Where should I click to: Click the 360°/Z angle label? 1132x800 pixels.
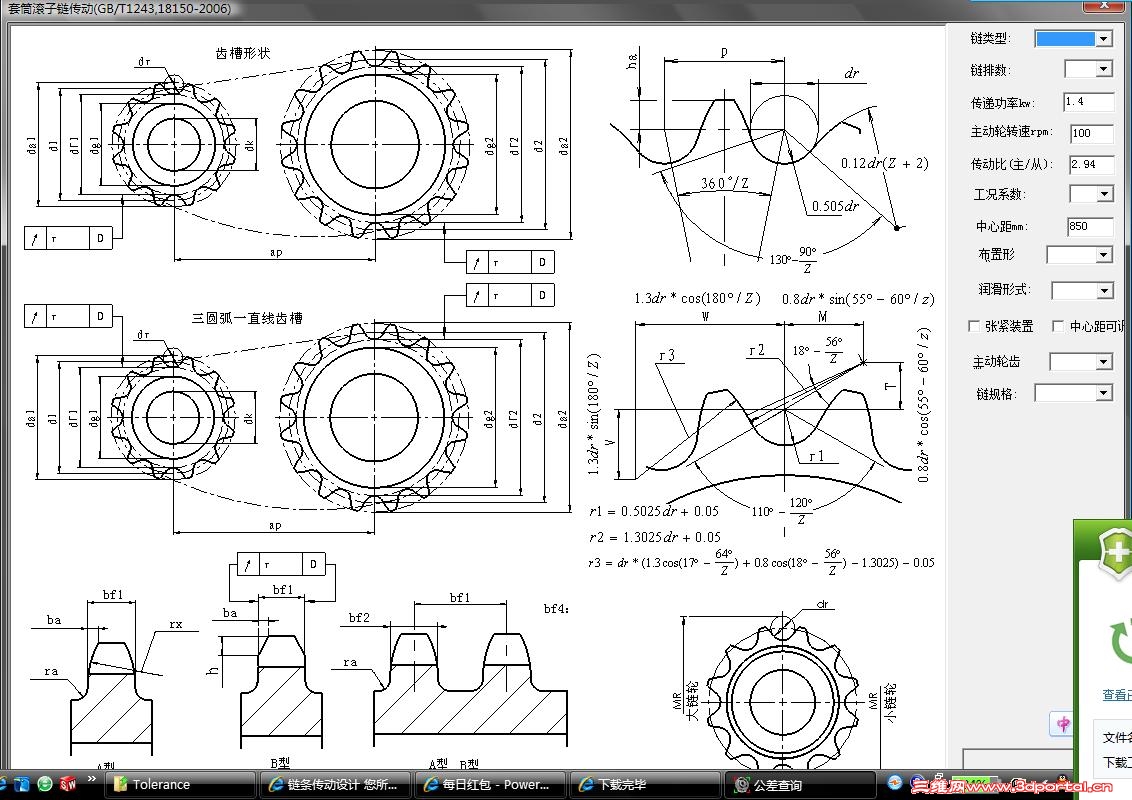pyautogui.click(x=723, y=183)
